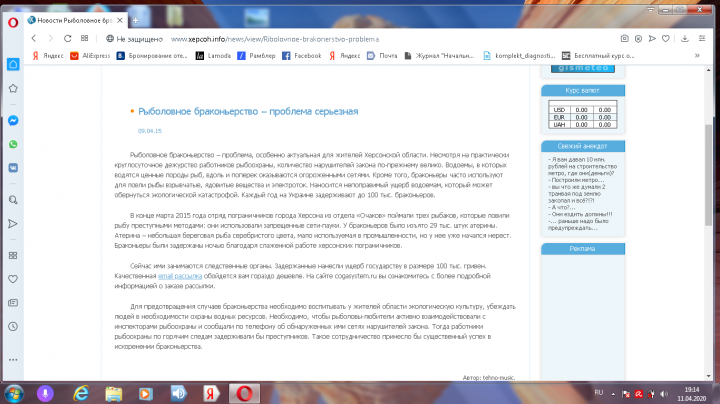Open Facebook Messenger in the sidebar
720x404 pixels.
click(x=13, y=120)
